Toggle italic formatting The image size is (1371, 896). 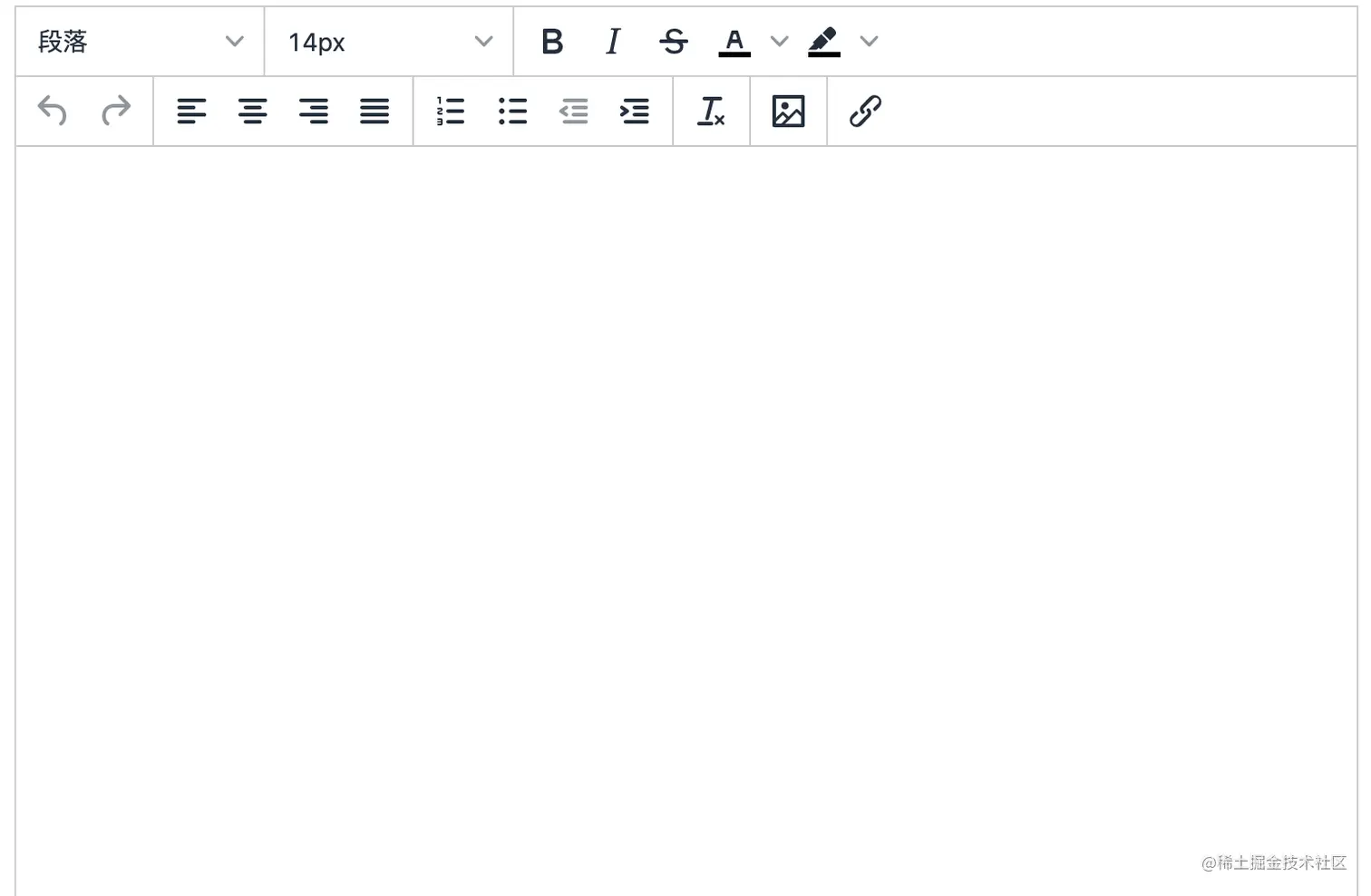[x=613, y=42]
